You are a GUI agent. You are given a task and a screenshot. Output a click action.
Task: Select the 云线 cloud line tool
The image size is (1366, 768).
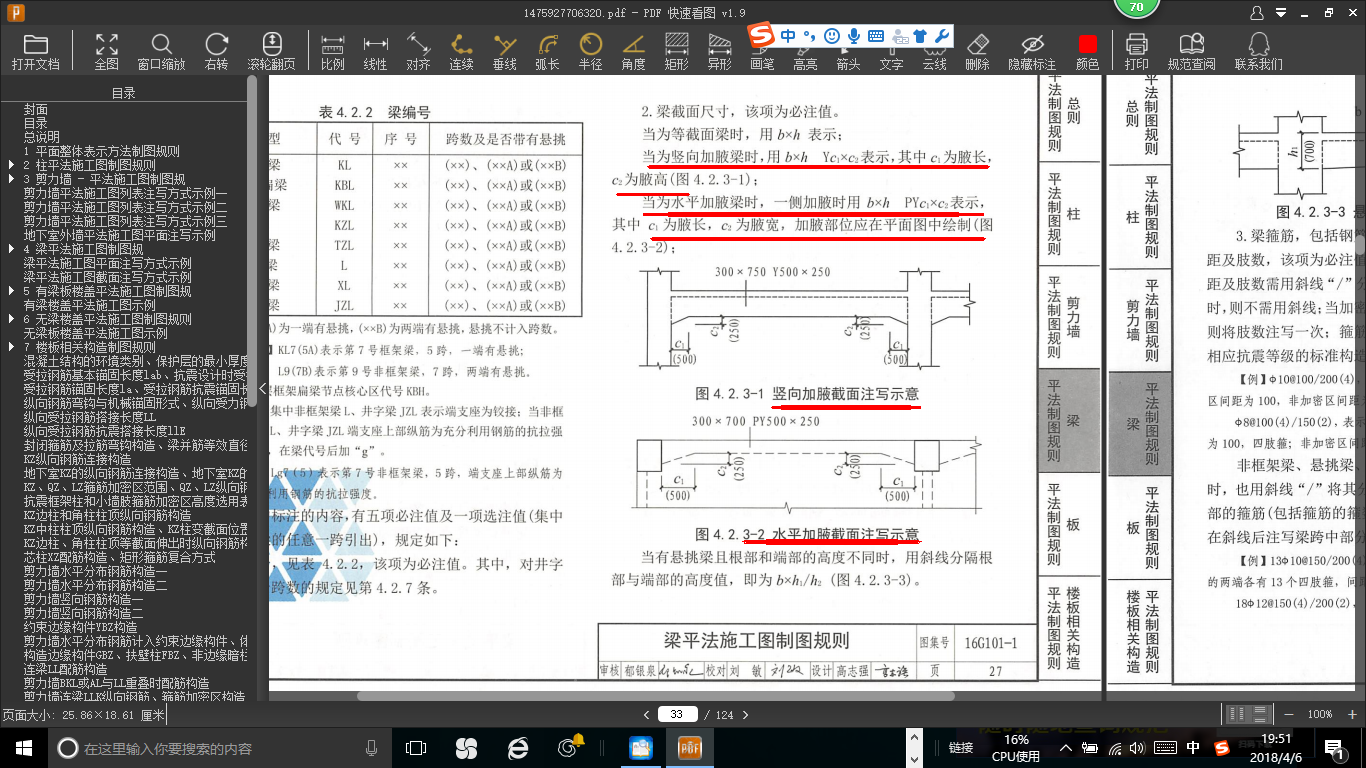coord(934,64)
